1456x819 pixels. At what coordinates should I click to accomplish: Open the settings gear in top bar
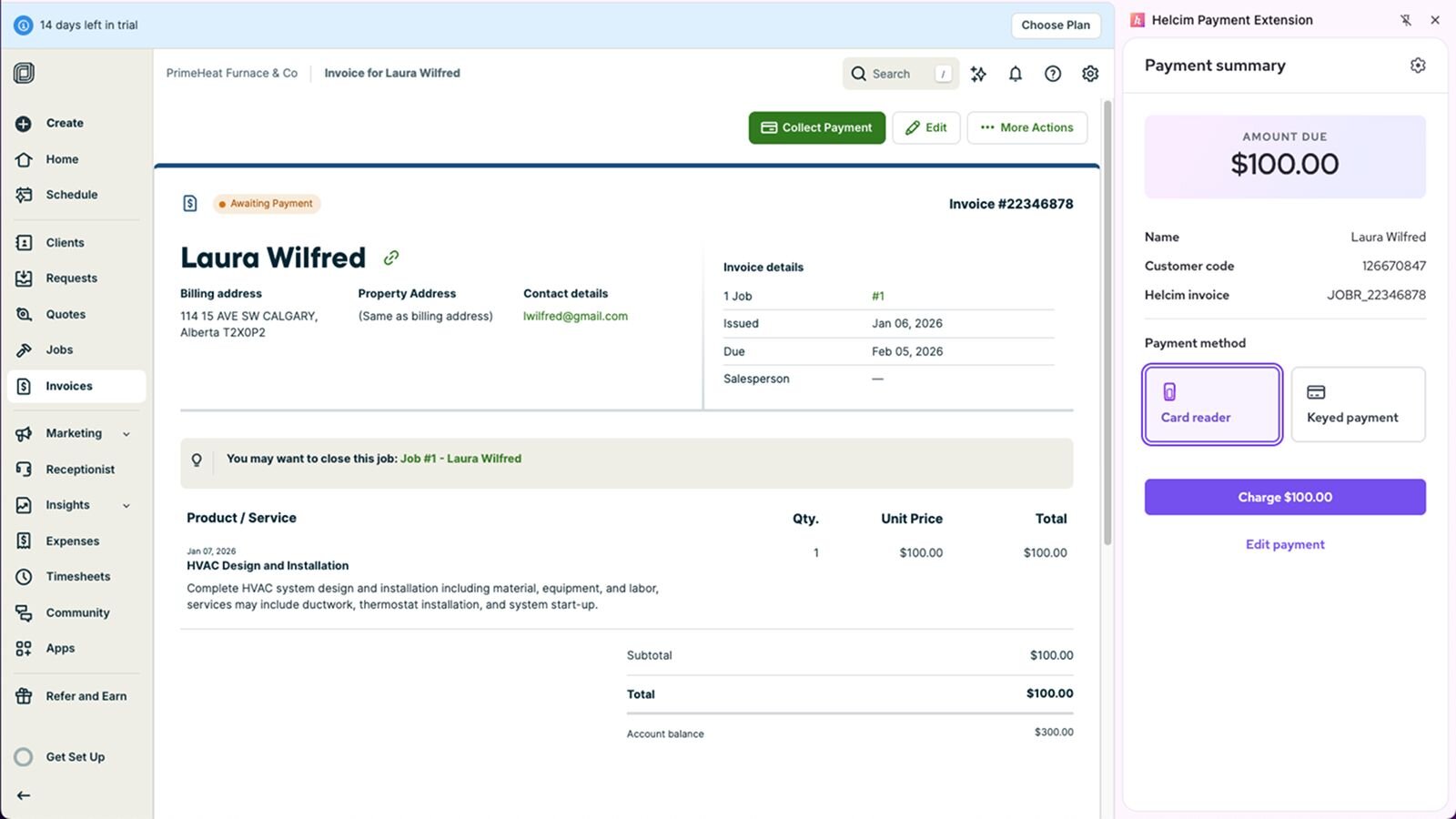point(1090,74)
